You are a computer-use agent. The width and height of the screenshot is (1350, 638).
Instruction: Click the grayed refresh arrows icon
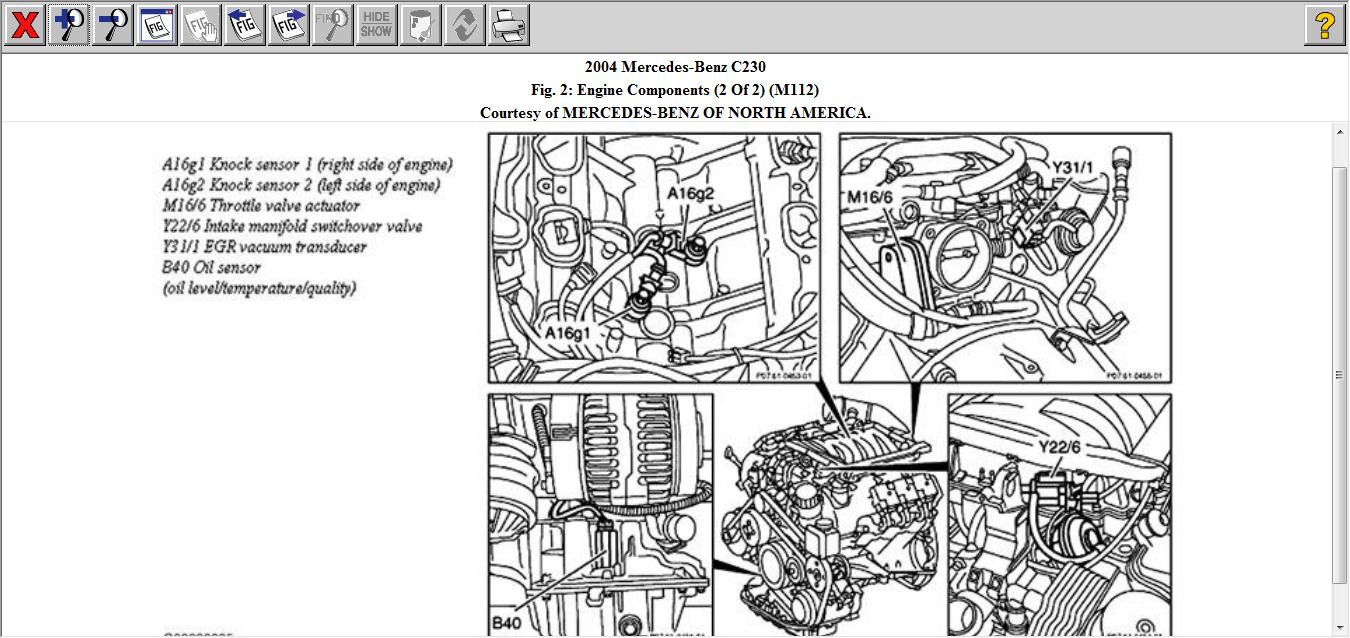(465, 25)
